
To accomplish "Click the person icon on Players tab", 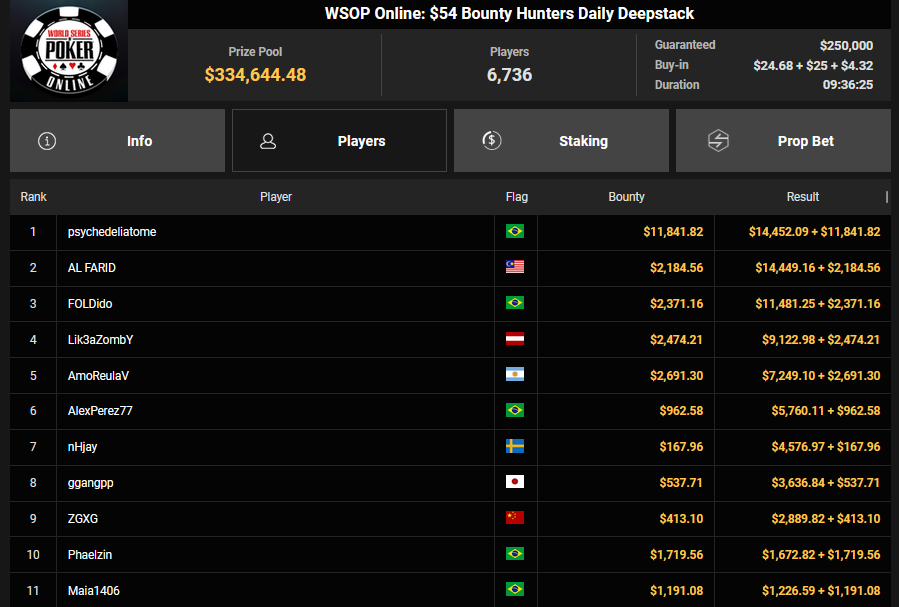I will 268,141.
